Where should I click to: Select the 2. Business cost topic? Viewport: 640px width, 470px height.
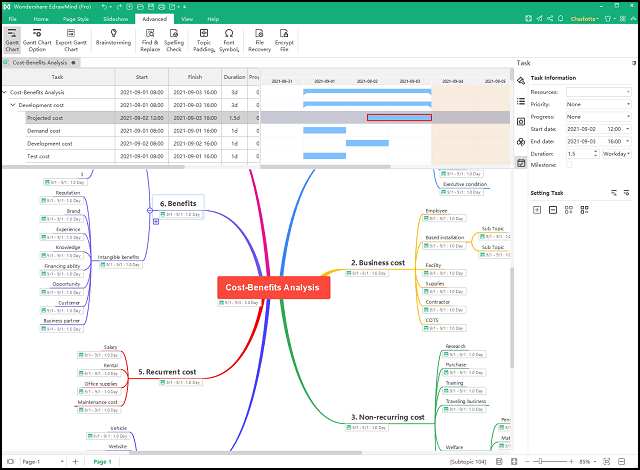[378, 263]
